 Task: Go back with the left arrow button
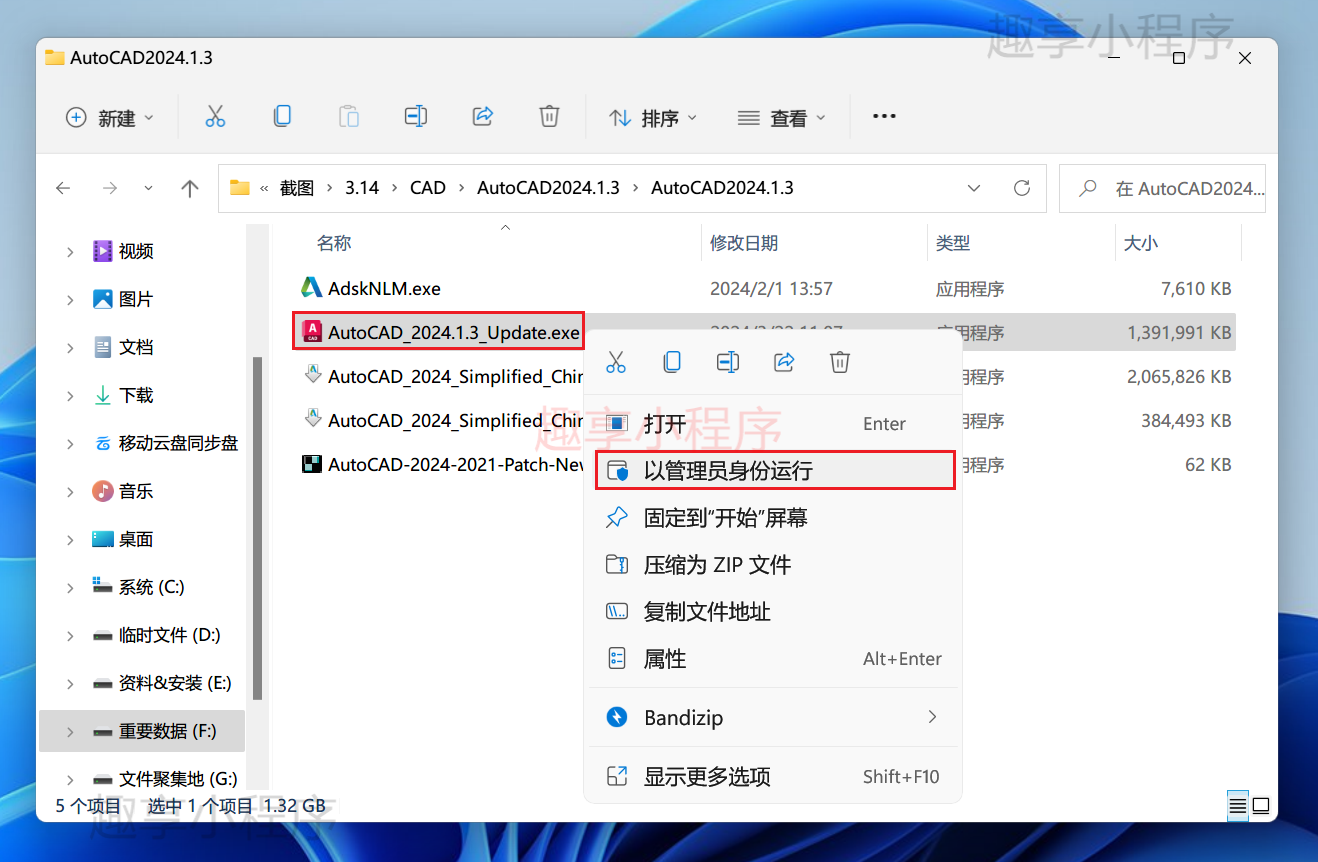point(63,188)
